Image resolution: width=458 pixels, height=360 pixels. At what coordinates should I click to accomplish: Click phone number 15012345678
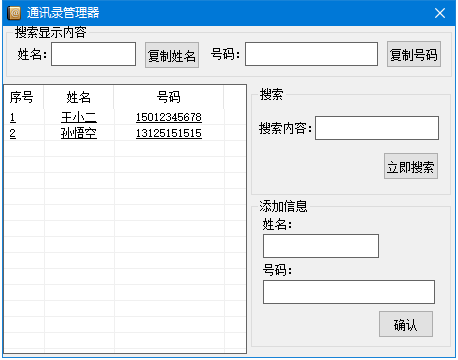click(169, 117)
